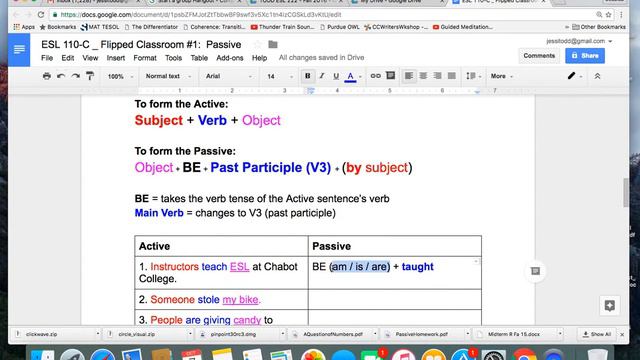Image resolution: width=640 pixels, height=360 pixels.
Task: Open the Normal text style dropdown
Action: [168, 76]
